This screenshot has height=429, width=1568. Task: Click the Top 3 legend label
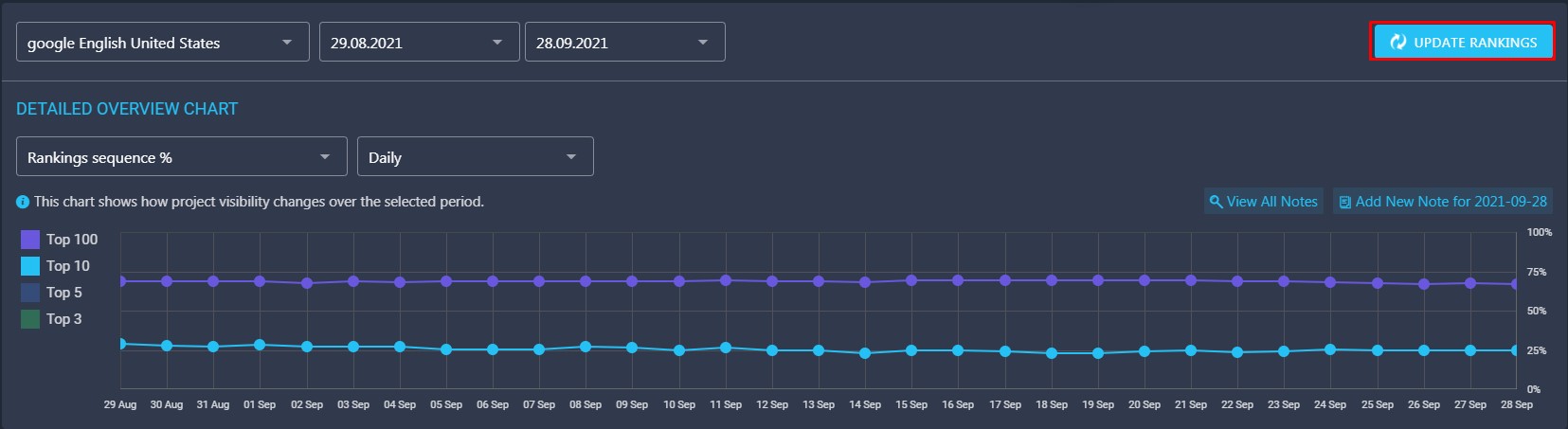click(64, 319)
